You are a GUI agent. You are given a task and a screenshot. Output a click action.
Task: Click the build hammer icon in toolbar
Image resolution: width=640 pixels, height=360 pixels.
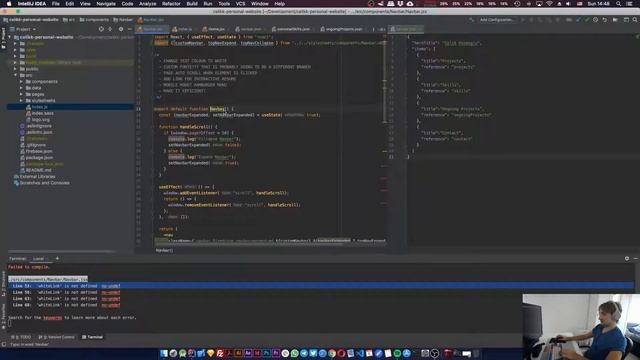(x=472, y=20)
